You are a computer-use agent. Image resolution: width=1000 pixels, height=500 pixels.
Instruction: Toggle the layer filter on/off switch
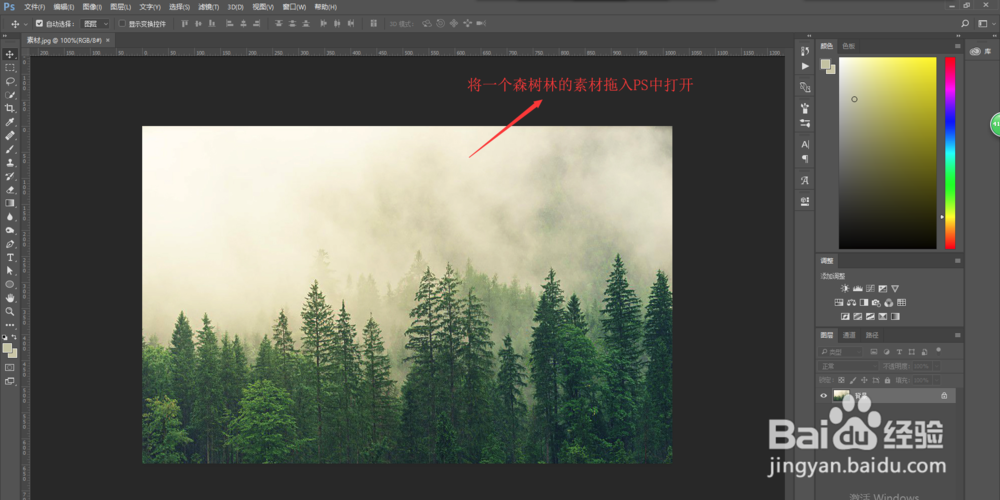pyautogui.click(x=938, y=350)
